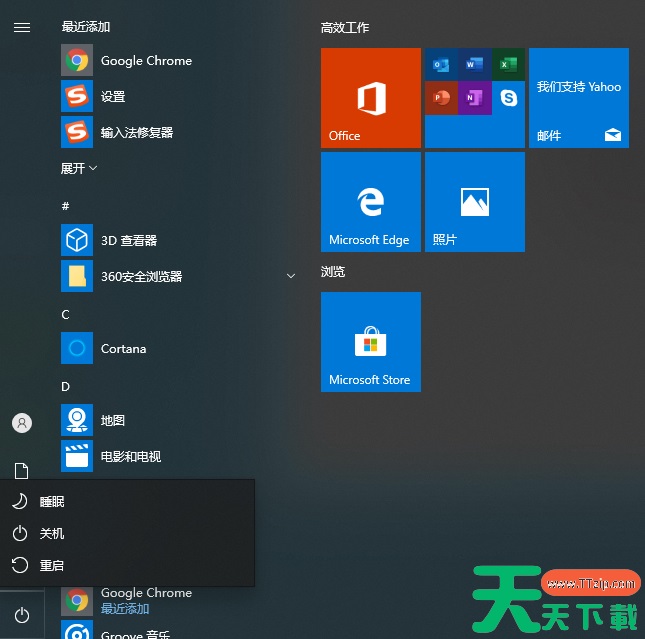Screen dimensions: 645x639
Task: Open the Microsoft Store tile
Action: pos(370,342)
